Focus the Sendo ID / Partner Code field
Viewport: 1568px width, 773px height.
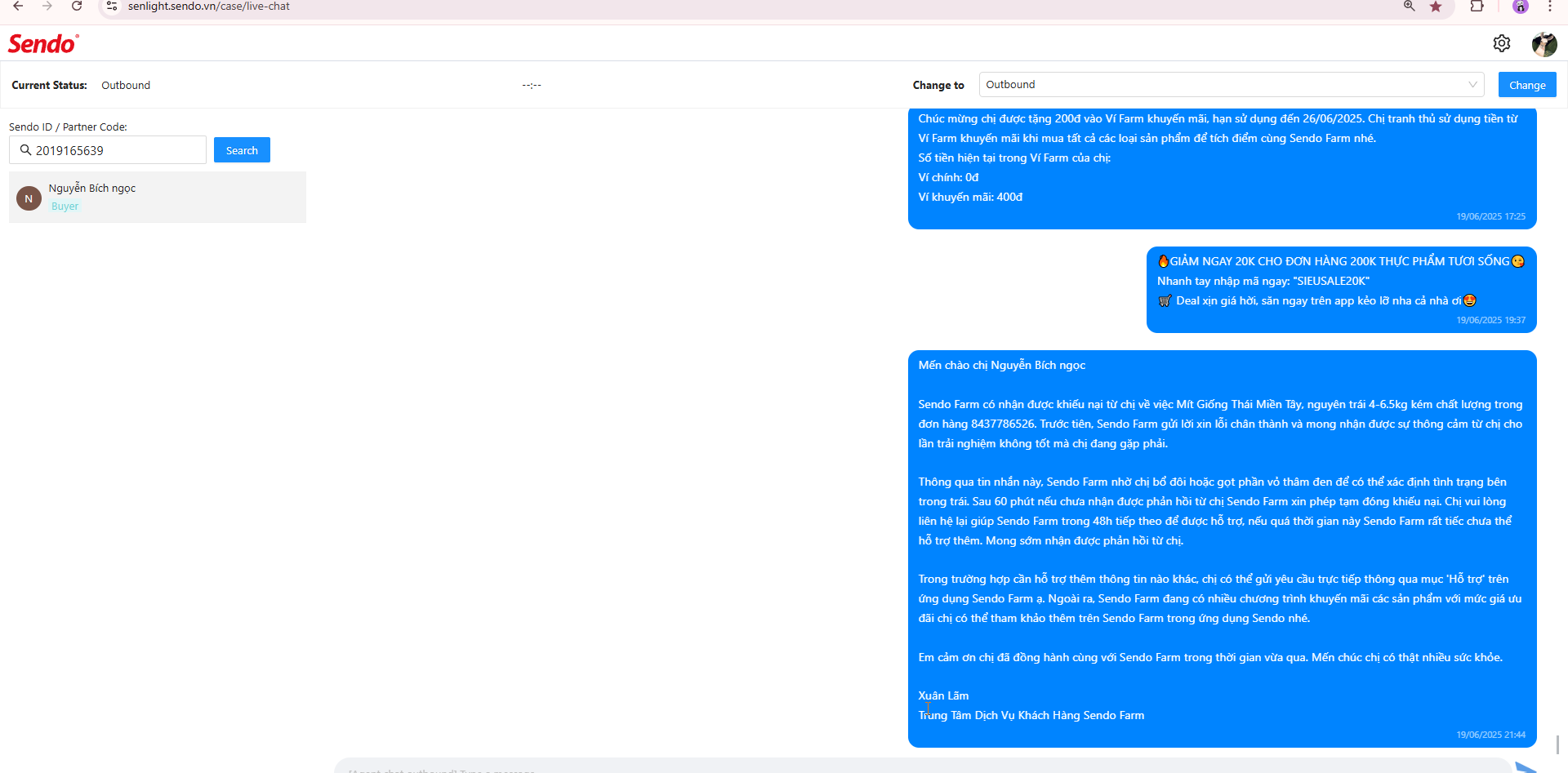click(108, 150)
